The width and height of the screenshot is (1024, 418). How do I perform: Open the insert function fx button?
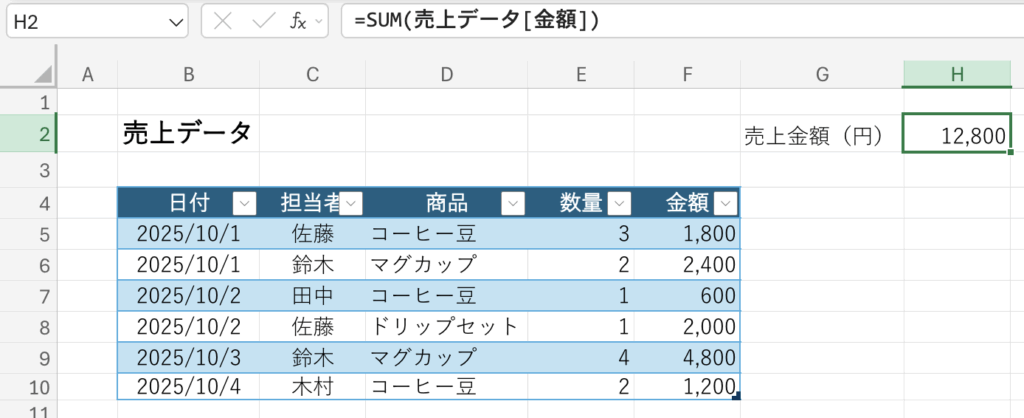pos(297,21)
